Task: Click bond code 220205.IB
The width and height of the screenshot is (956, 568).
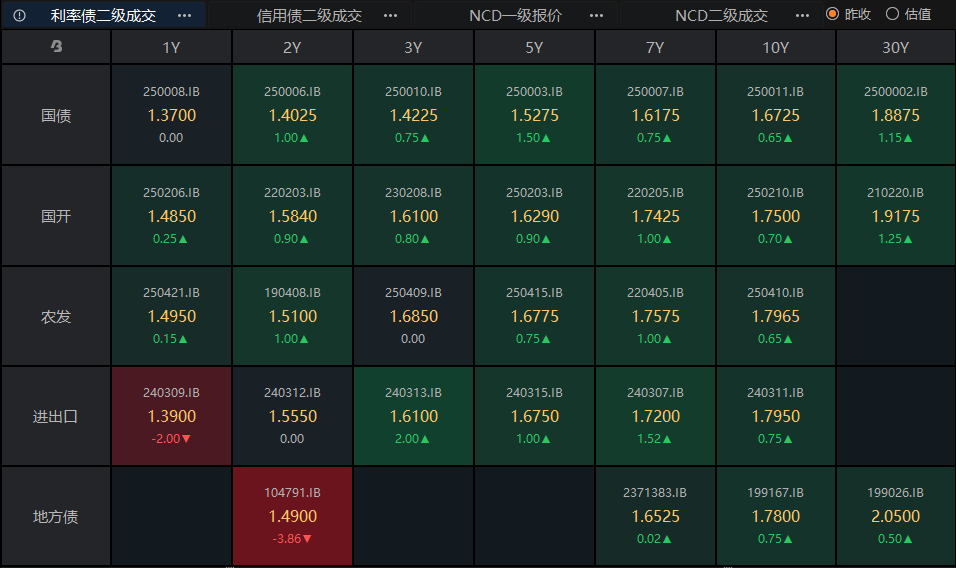Action: pos(655,193)
